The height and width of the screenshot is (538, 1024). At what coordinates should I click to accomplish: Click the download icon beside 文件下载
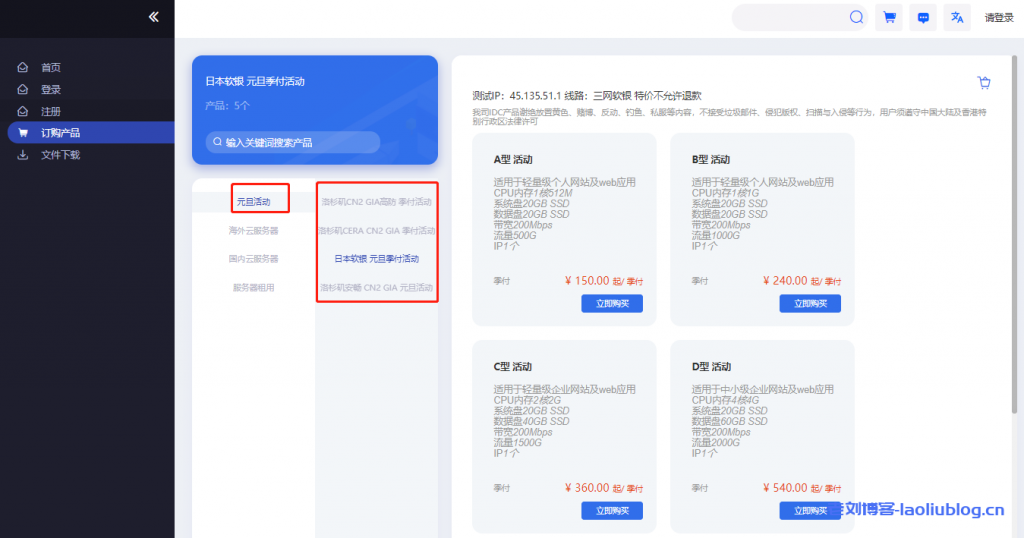[23, 155]
